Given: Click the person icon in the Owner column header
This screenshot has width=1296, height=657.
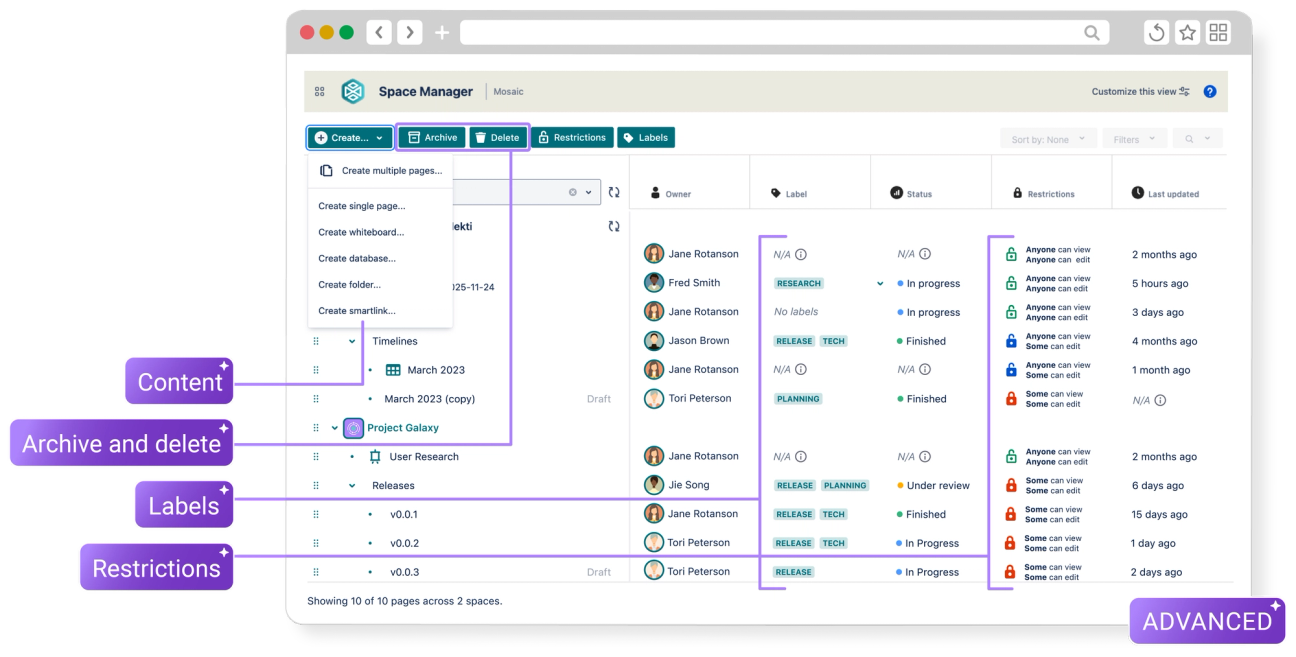Looking at the screenshot, I should tap(654, 193).
